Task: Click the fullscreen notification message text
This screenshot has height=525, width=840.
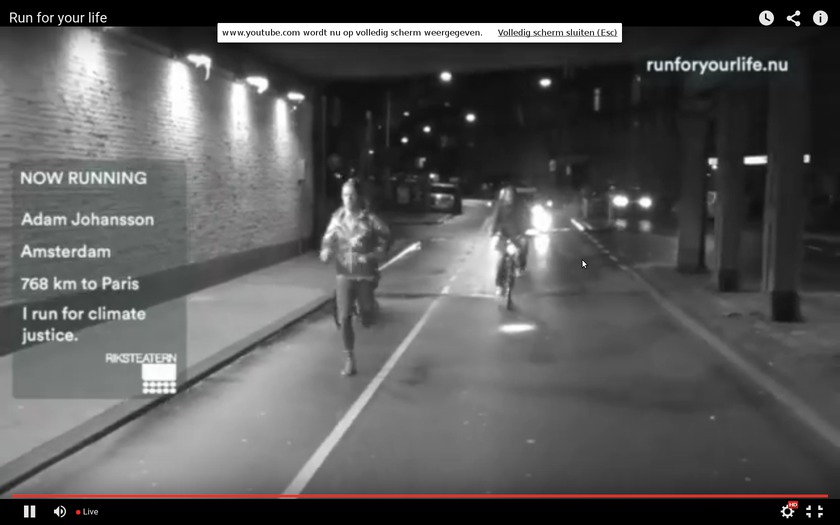Action: [352, 33]
